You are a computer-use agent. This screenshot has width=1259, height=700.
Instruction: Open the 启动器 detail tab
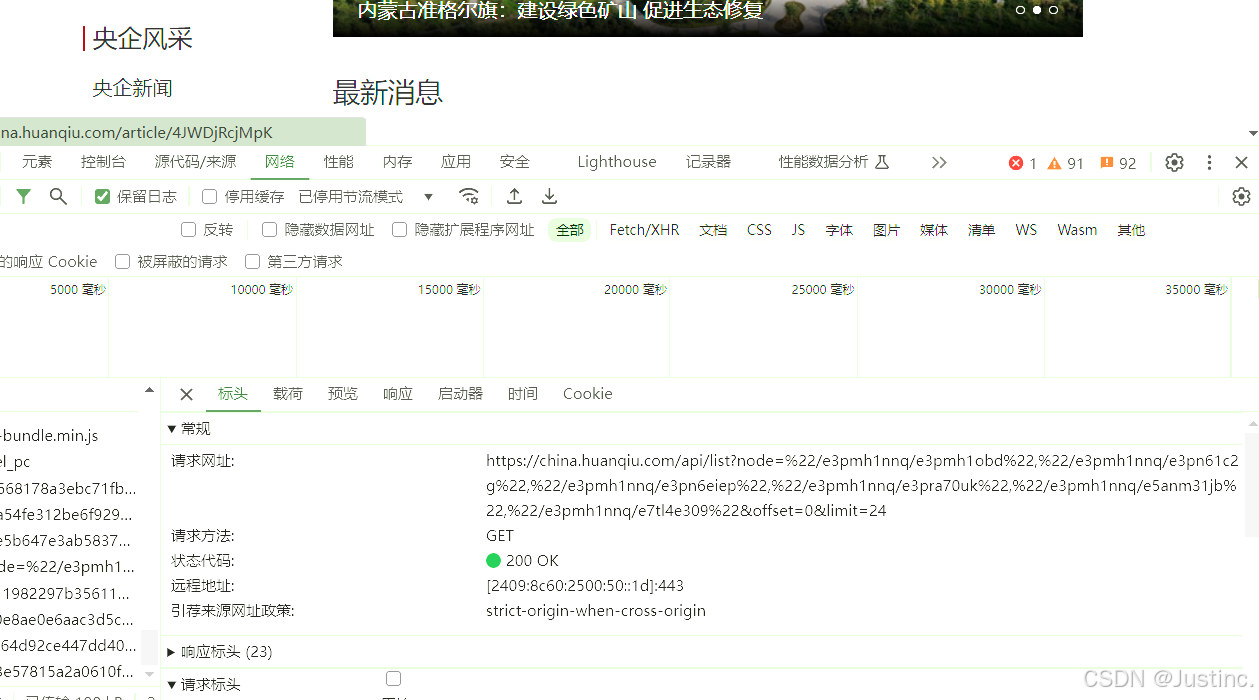pyautogui.click(x=460, y=394)
